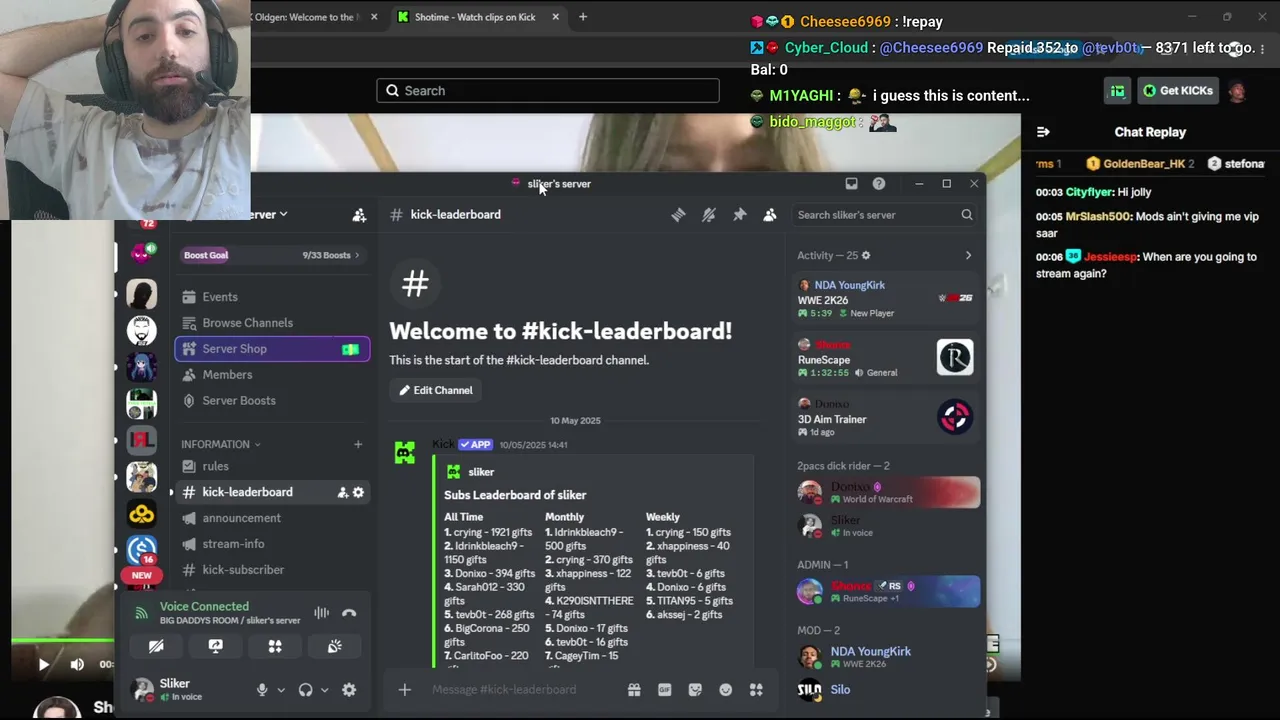Close the Shotime clips browser tab
This screenshot has height=720, width=1280.
[x=555, y=17]
